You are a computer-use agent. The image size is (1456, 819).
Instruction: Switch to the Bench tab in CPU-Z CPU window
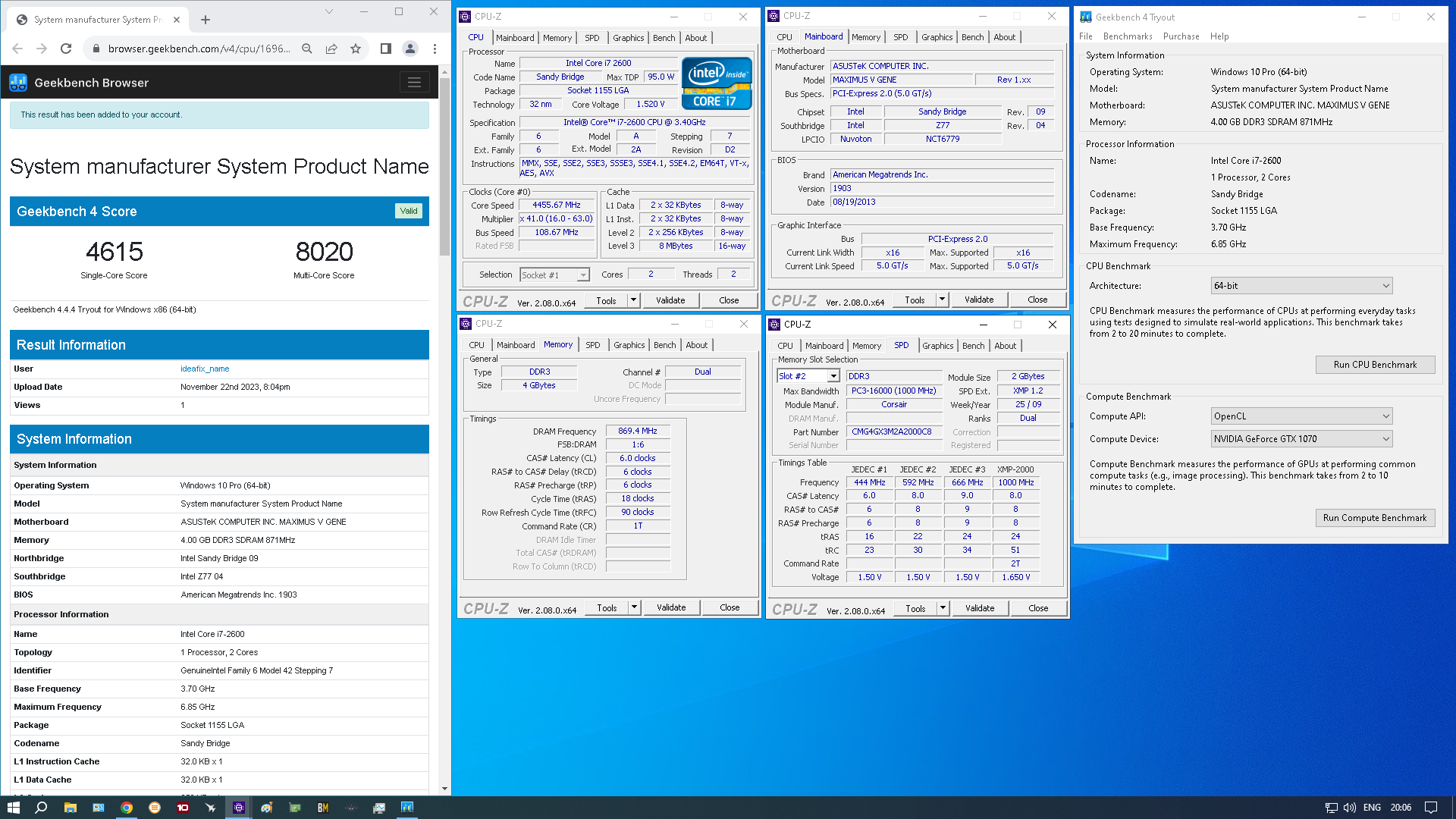[664, 38]
